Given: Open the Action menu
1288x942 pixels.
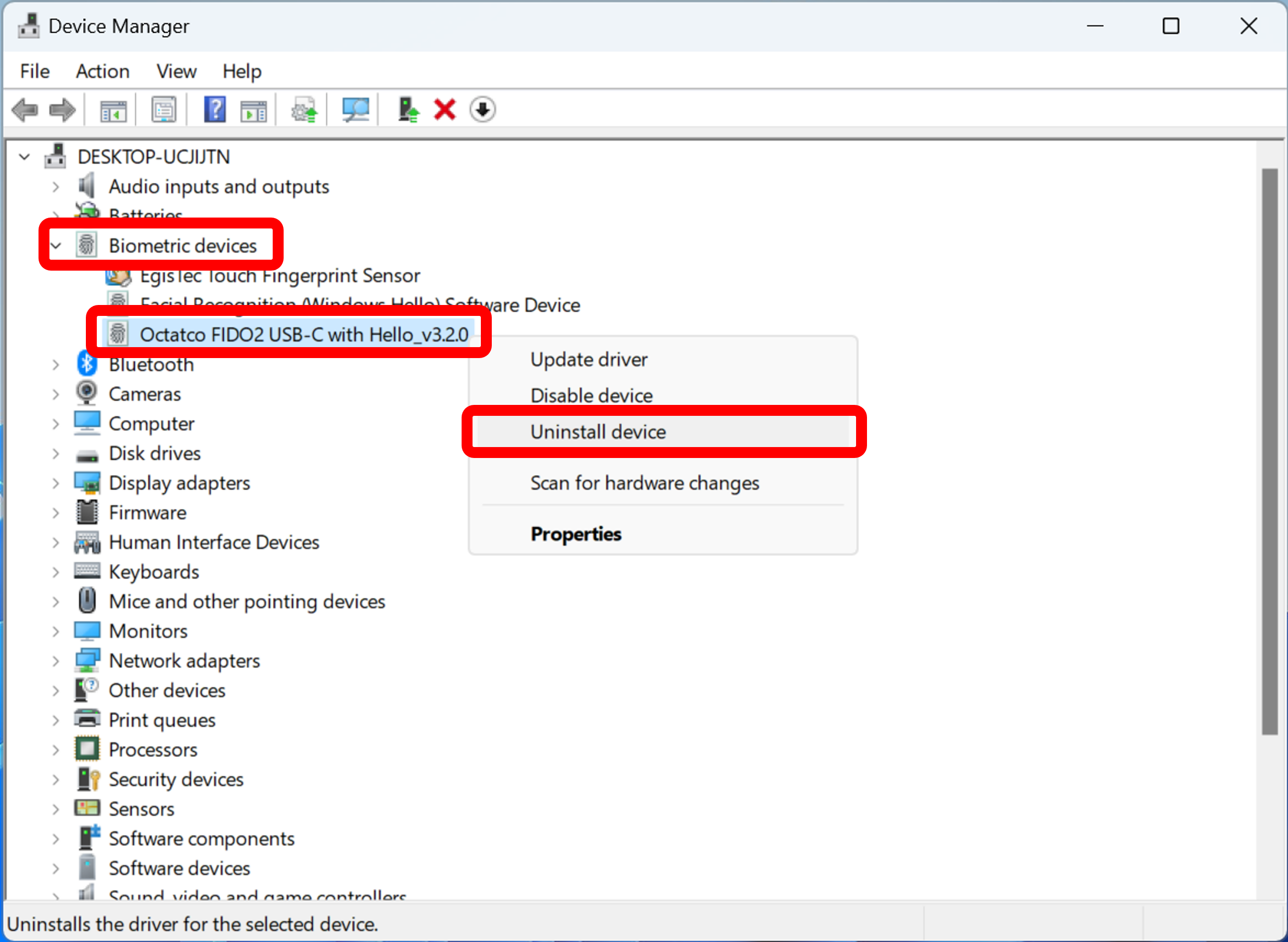Looking at the screenshot, I should click(x=103, y=71).
